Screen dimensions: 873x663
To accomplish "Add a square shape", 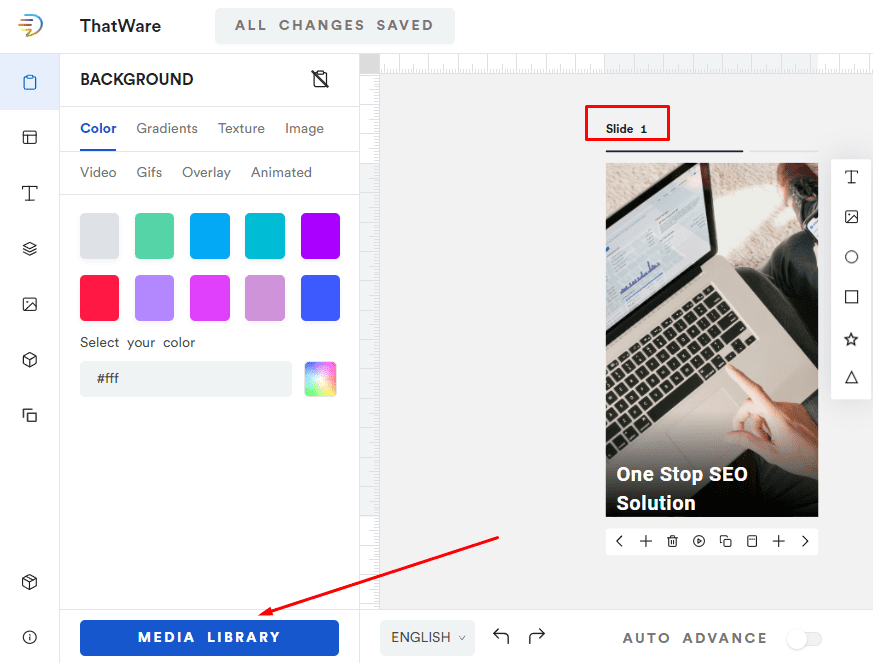I will click(x=851, y=297).
